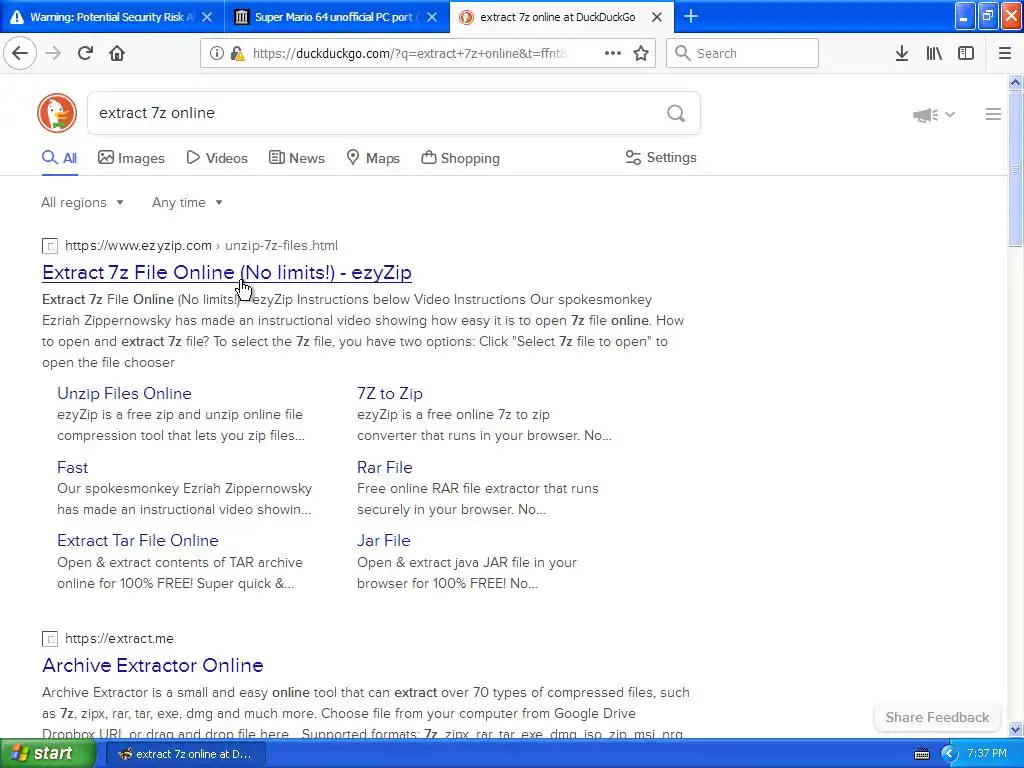The image size is (1024, 768).
Task: Open the 7Z to Zip sitelink
Action: coord(390,393)
